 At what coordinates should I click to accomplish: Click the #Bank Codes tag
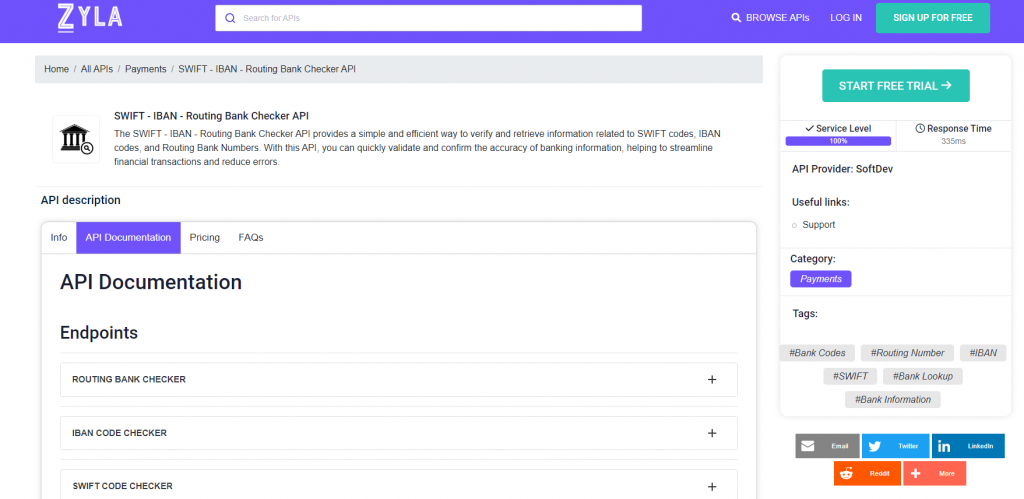pos(817,353)
